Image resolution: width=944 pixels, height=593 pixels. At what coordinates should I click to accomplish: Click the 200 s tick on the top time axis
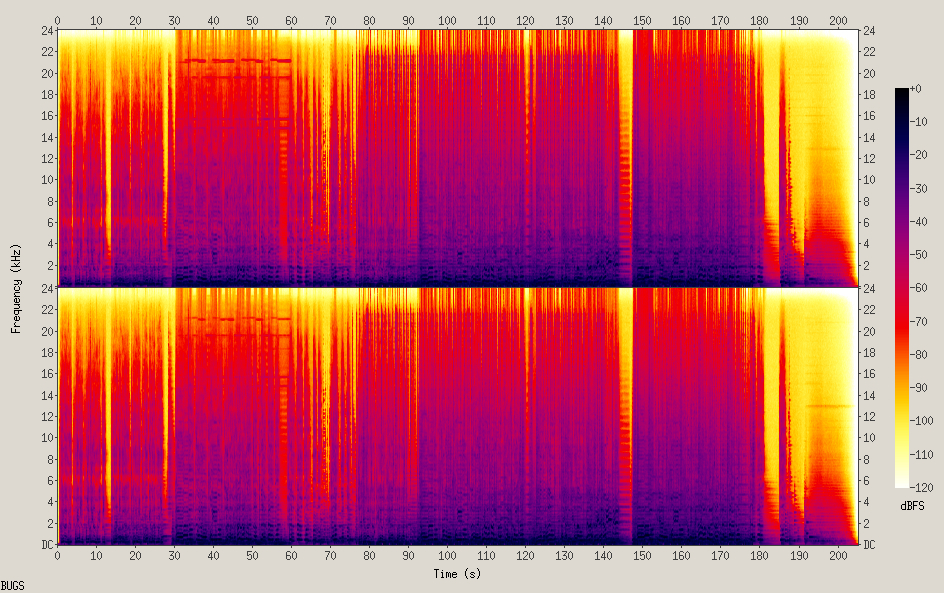pyautogui.click(x=837, y=20)
